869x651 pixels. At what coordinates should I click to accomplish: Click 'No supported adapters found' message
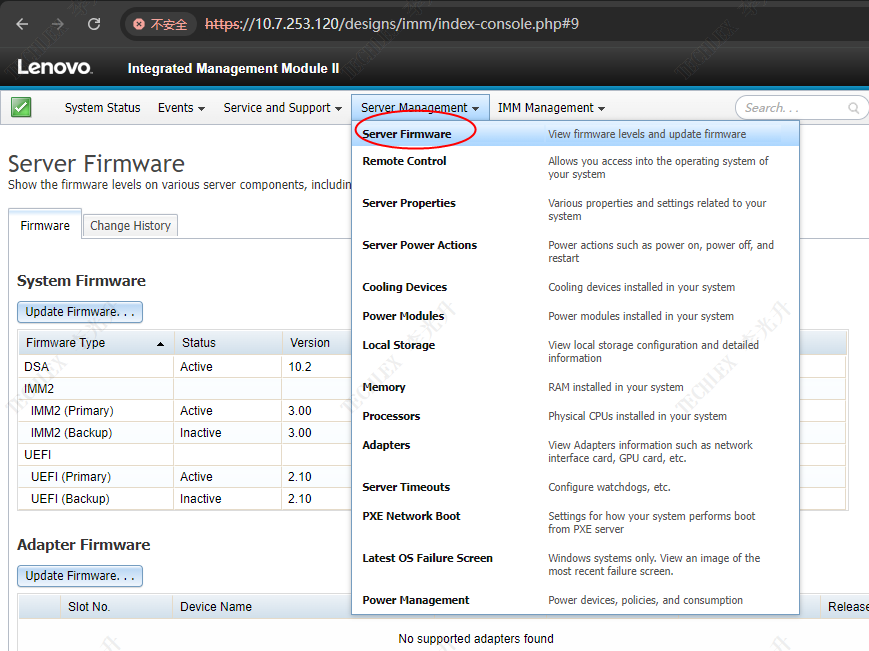[x=476, y=639]
